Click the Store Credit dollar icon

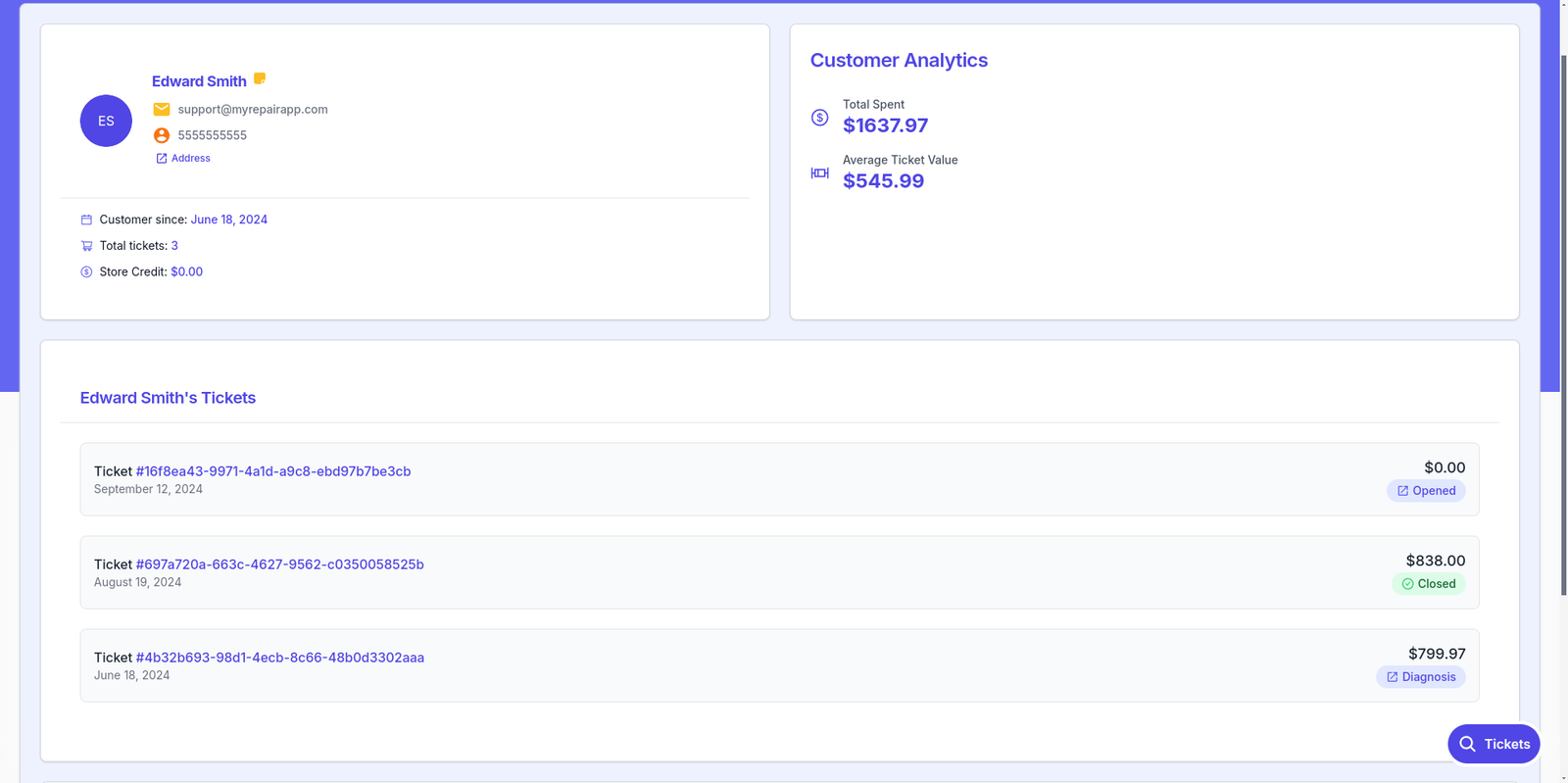pyautogui.click(x=86, y=272)
